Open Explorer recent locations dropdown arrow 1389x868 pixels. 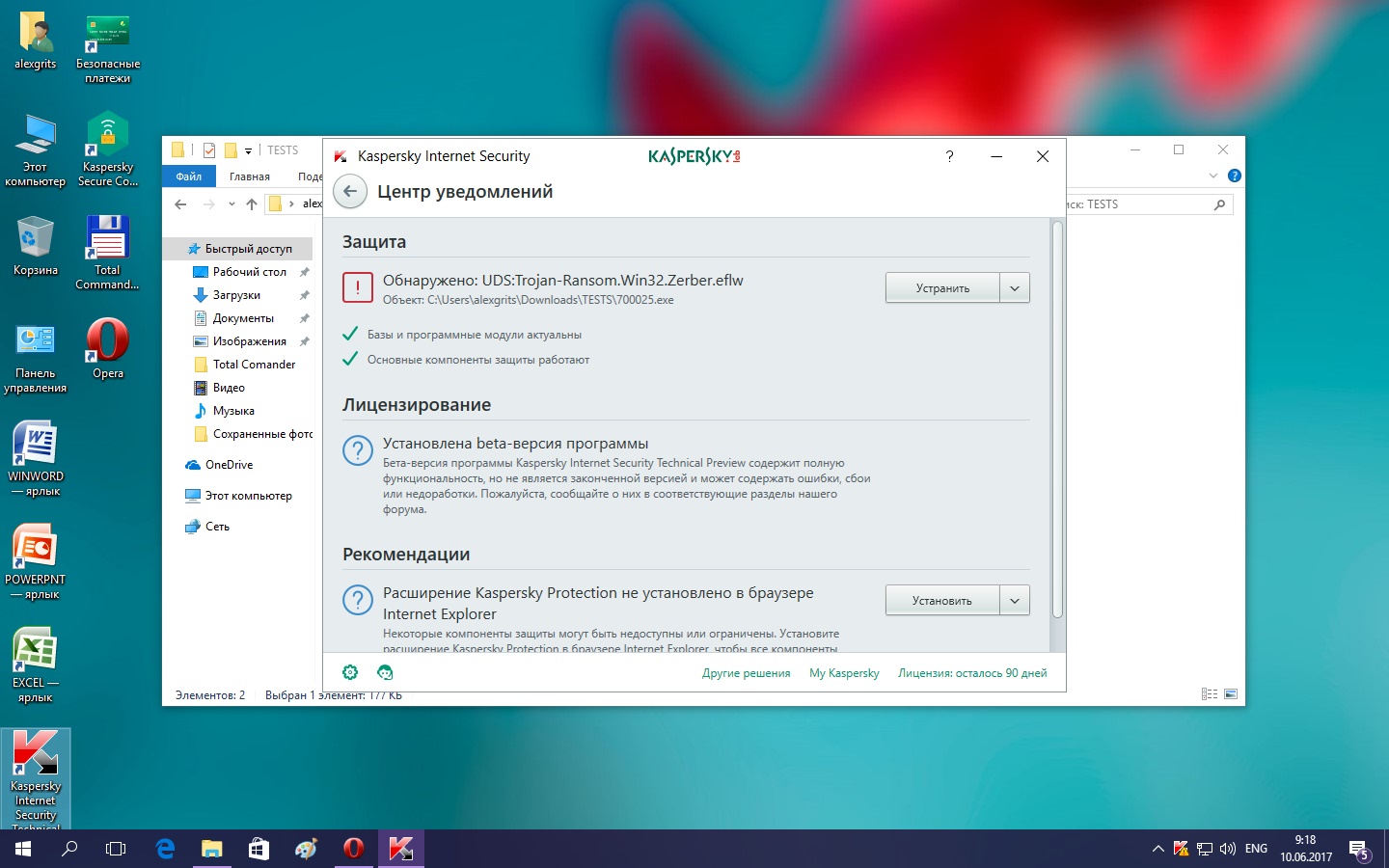click(231, 204)
